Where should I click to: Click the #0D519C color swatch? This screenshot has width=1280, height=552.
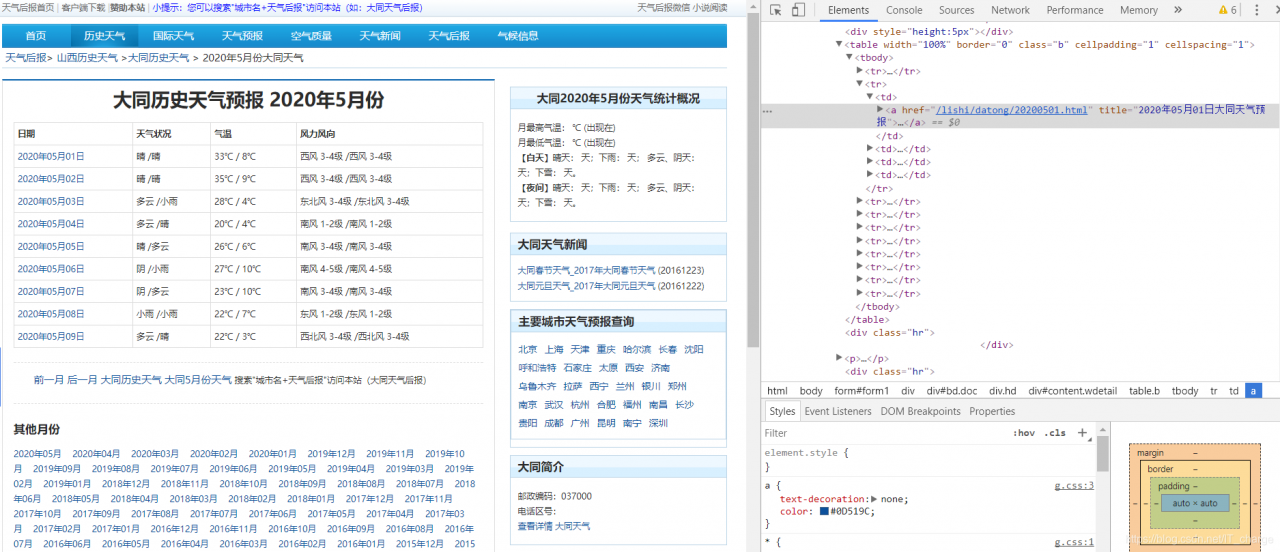(x=825, y=512)
